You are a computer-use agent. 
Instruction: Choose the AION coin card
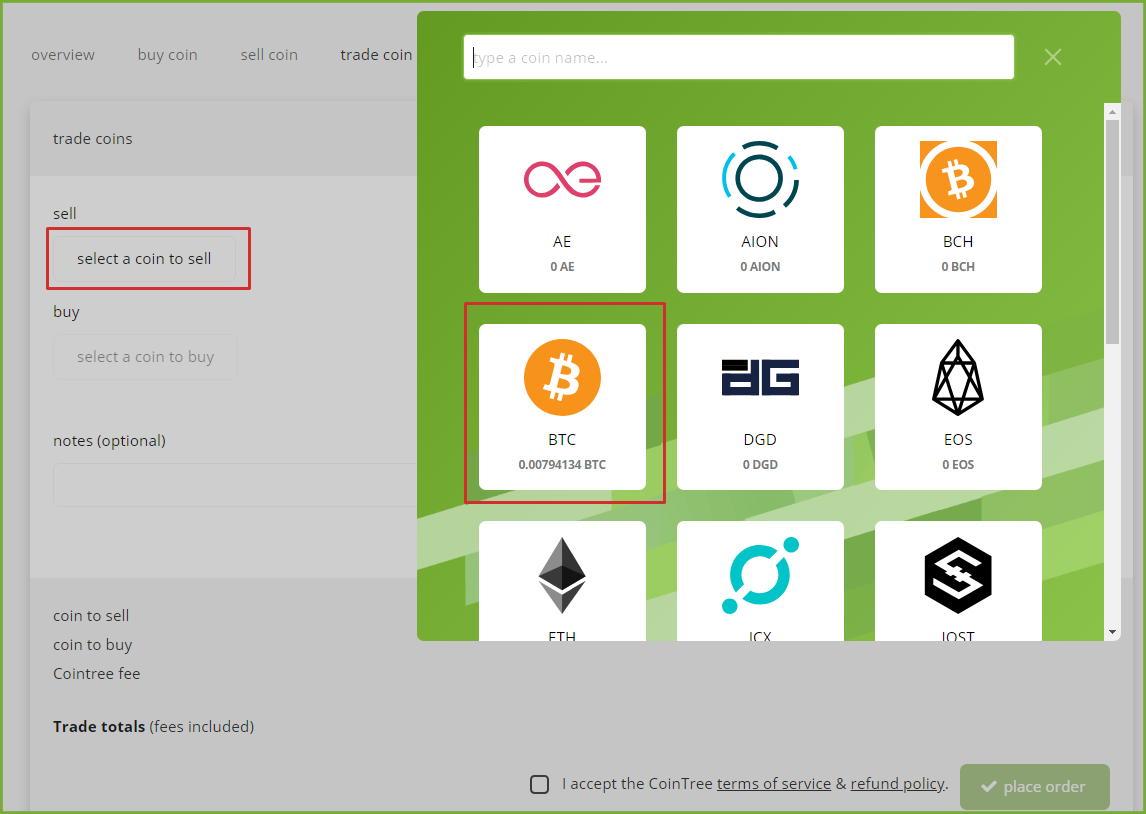coord(760,209)
